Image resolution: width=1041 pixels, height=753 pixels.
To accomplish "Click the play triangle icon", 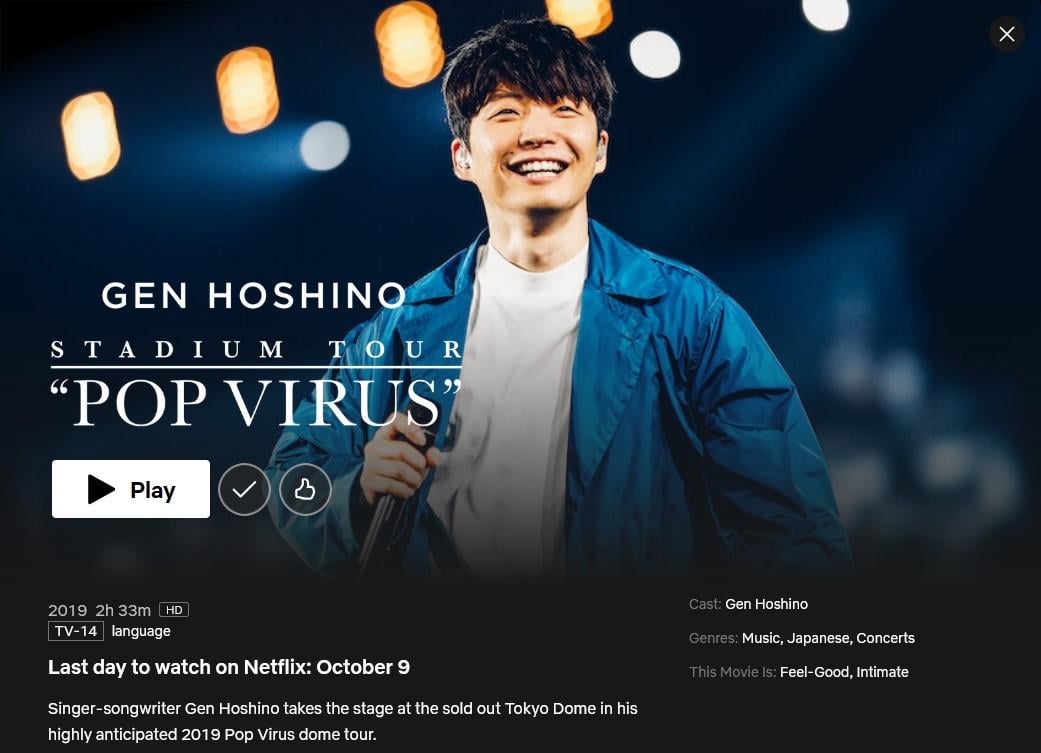I will (x=101, y=489).
